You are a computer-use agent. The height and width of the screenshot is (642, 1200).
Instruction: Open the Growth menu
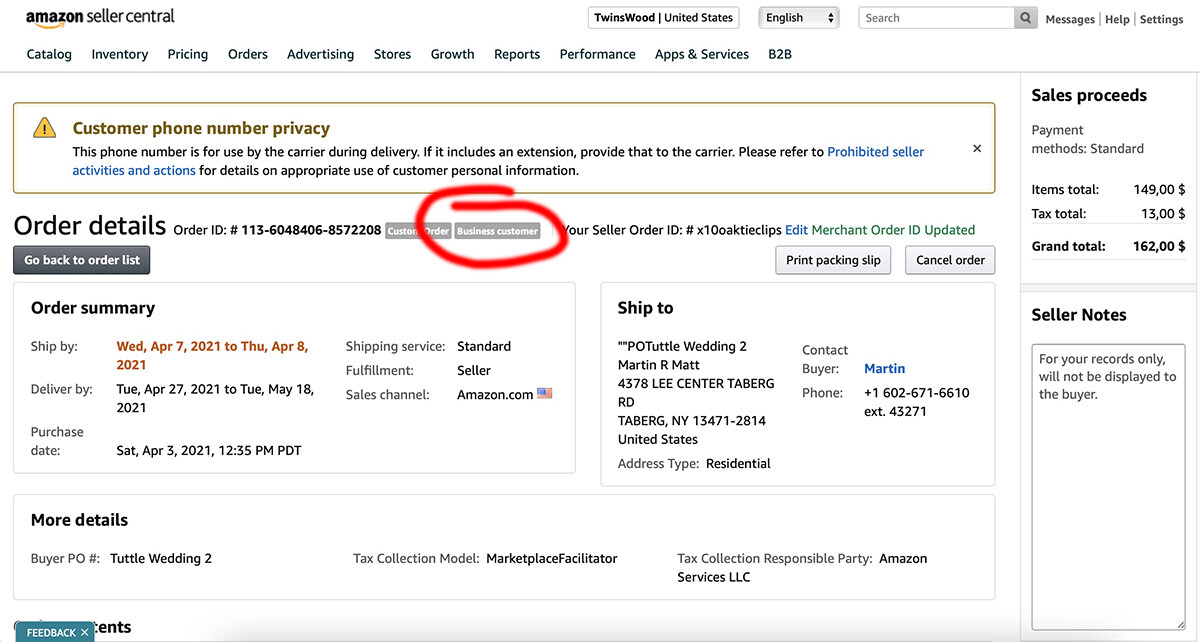tap(453, 54)
